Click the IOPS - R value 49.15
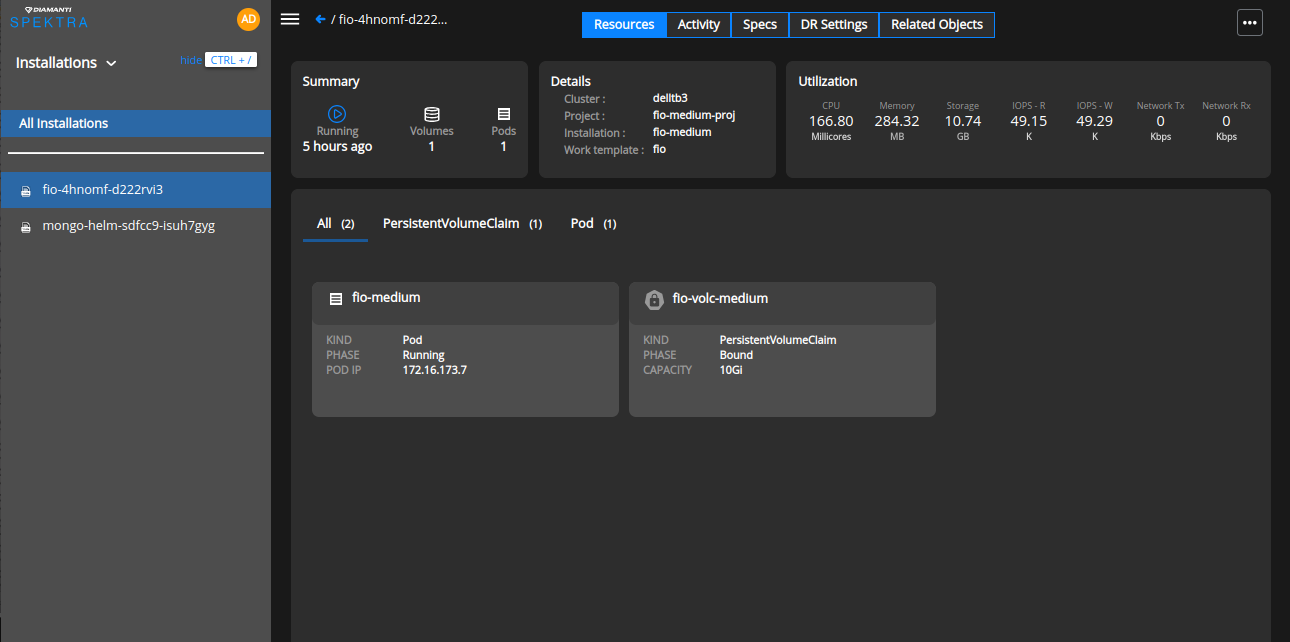The image size is (1290, 642). click(1029, 121)
